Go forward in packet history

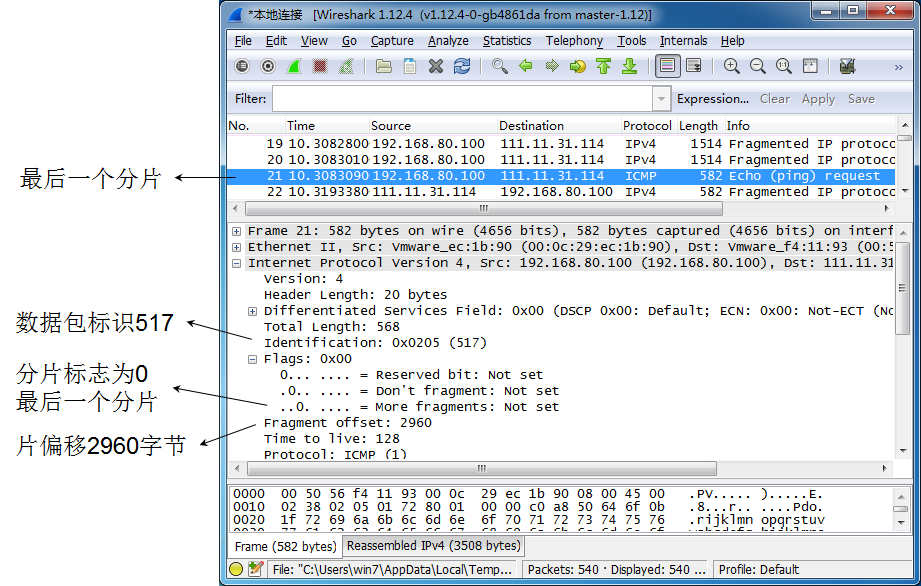(552, 66)
